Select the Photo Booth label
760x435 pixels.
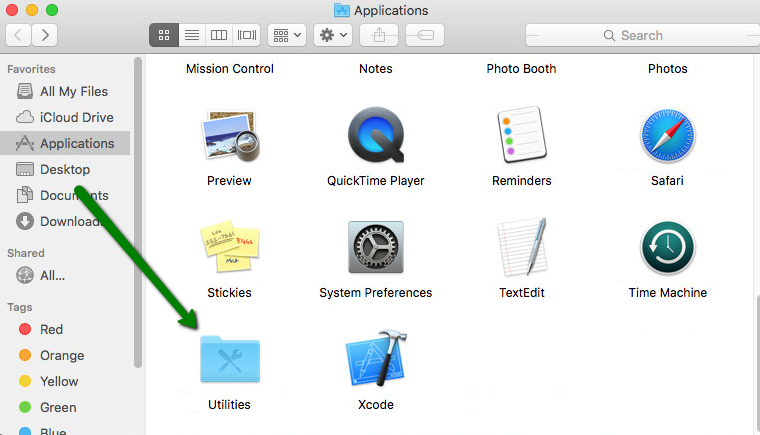point(522,68)
